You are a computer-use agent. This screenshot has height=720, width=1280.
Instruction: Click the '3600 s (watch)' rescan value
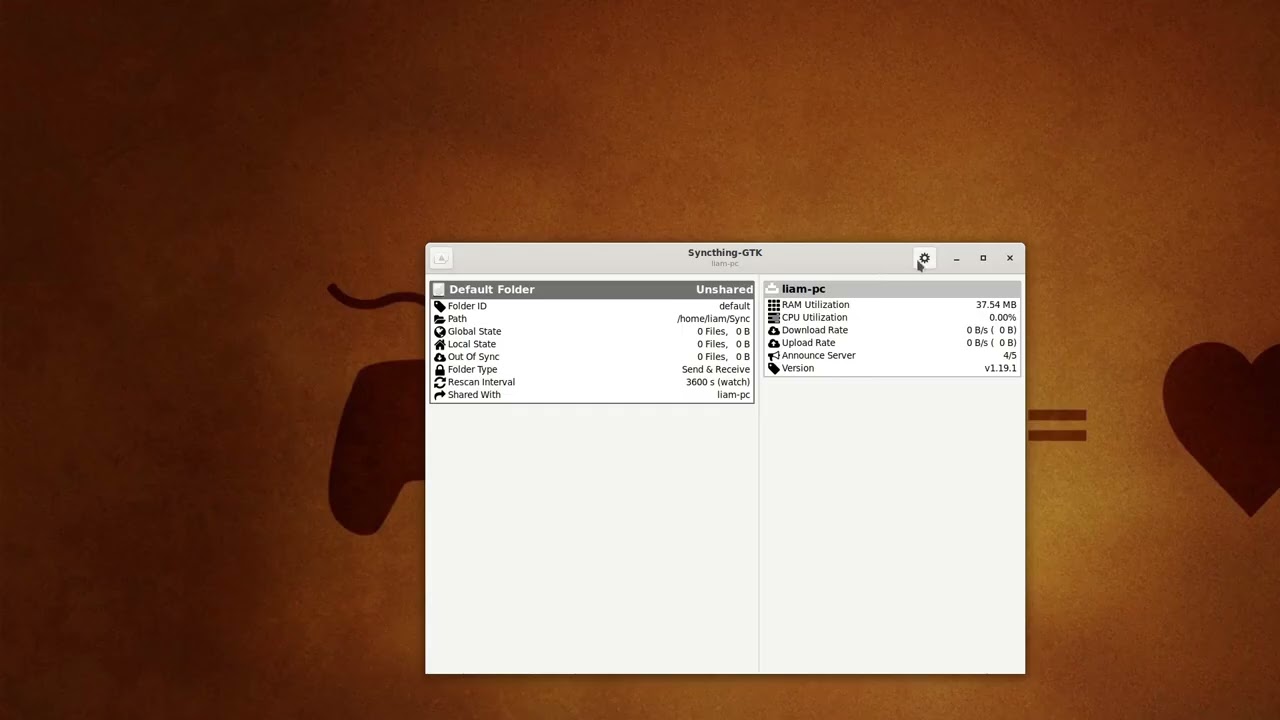click(x=717, y=382)
